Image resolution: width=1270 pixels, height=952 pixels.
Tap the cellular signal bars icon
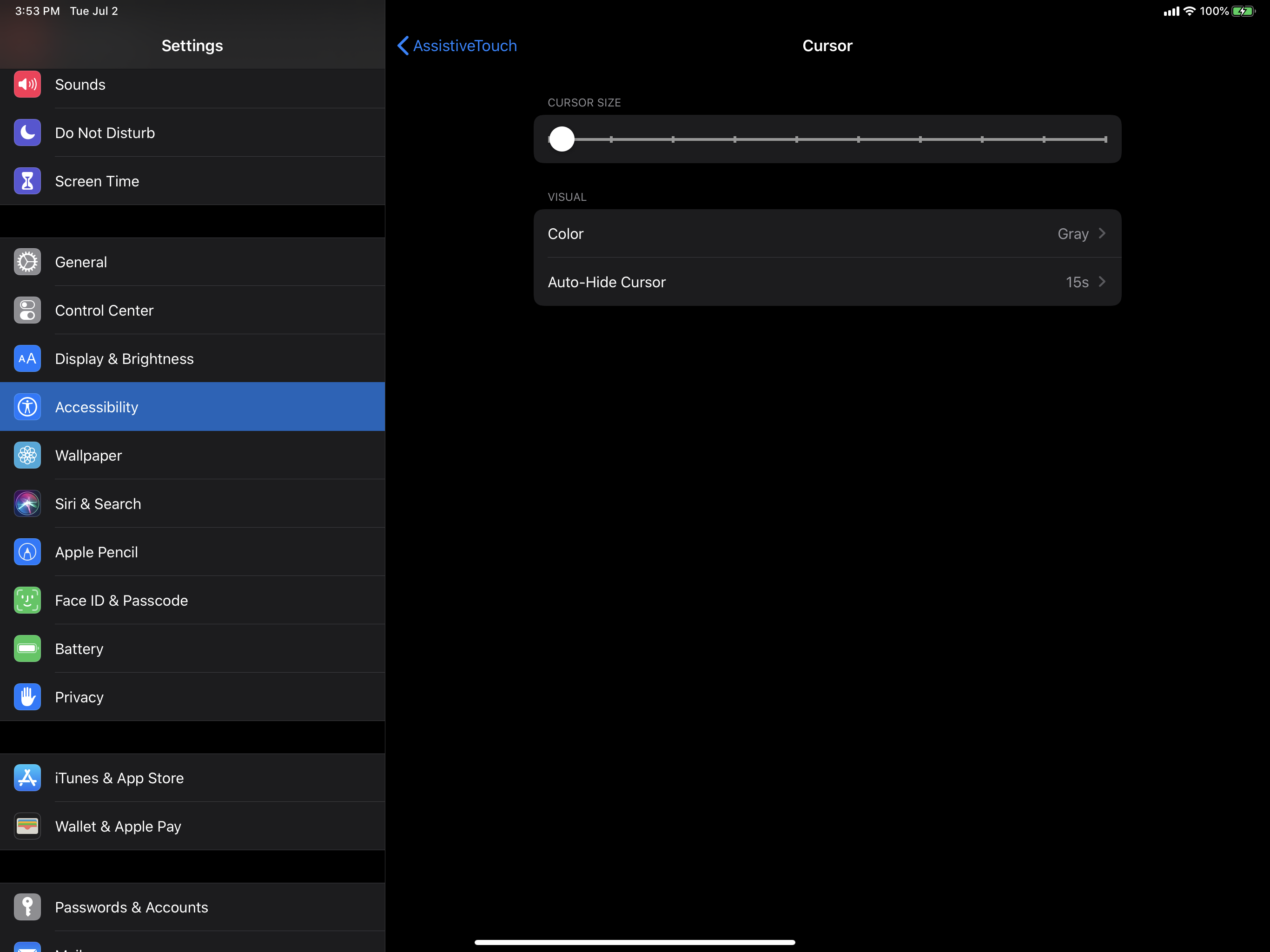click(x=1171, y=12)
